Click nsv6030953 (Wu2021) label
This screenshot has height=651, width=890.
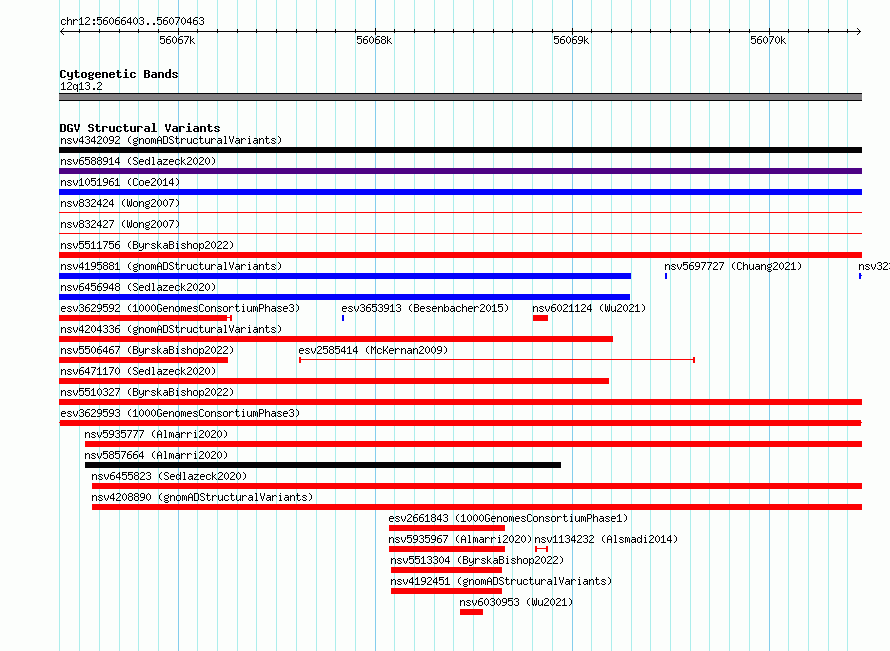click(517, 602)
